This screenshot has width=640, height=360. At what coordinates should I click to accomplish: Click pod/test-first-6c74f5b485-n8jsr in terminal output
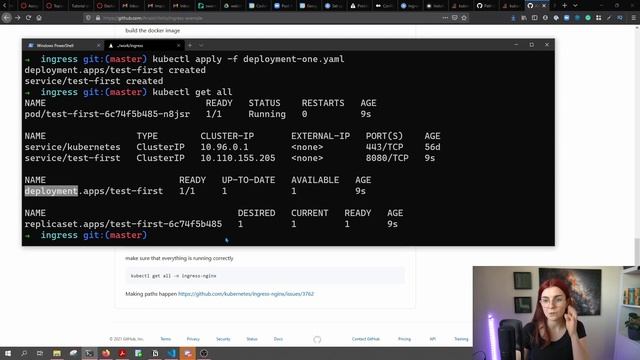(107, 114)
